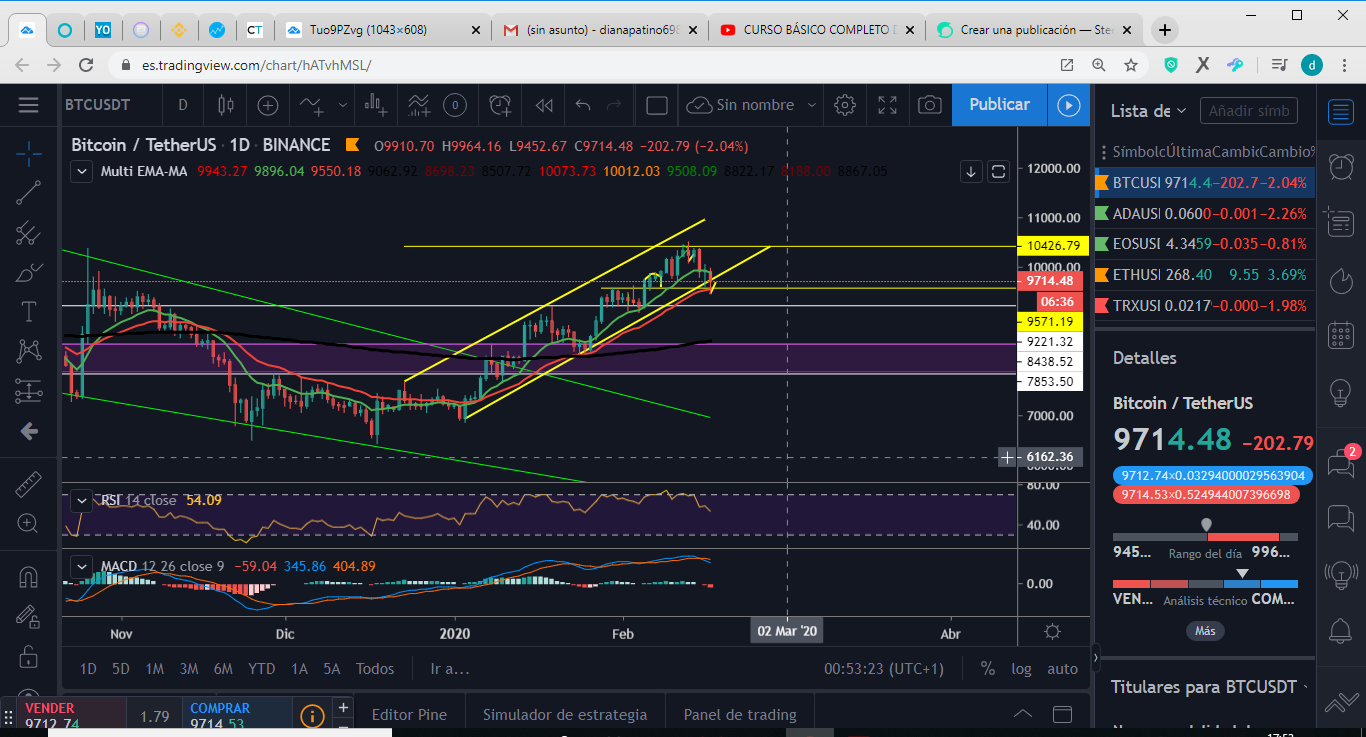Click the compare or add symbol icon
The width and height of the screenshot is (1366, 737).
268,105
